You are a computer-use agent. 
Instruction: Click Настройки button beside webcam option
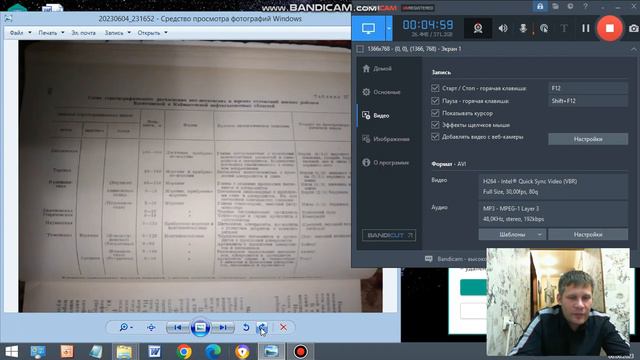588,139
